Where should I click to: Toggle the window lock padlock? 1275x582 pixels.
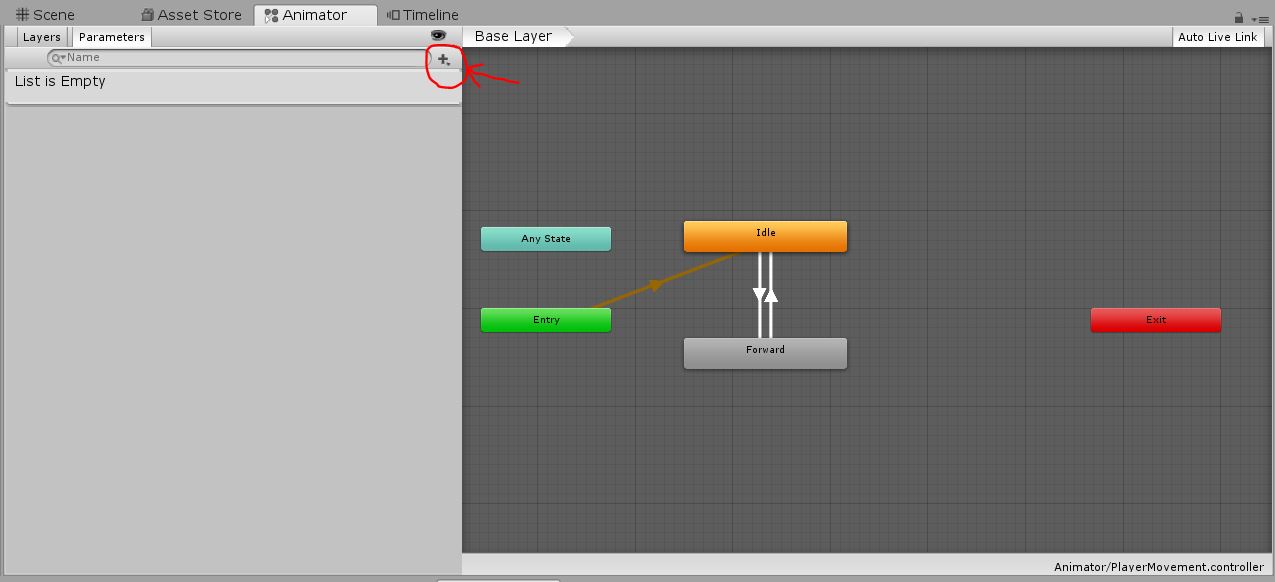click(x=1238, y=17)
